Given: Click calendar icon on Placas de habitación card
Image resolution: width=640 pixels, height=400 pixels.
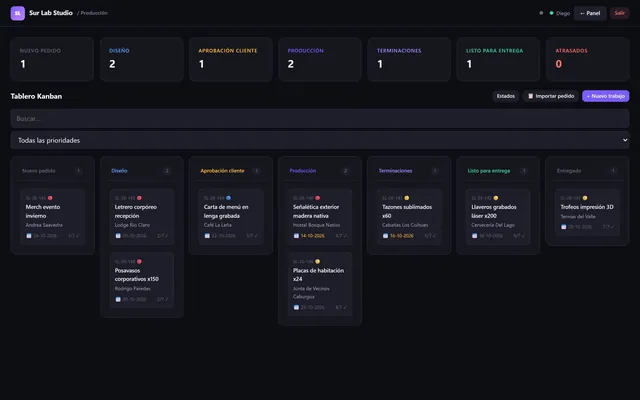Looking at the screenshot, I should (x=296, y=307).
